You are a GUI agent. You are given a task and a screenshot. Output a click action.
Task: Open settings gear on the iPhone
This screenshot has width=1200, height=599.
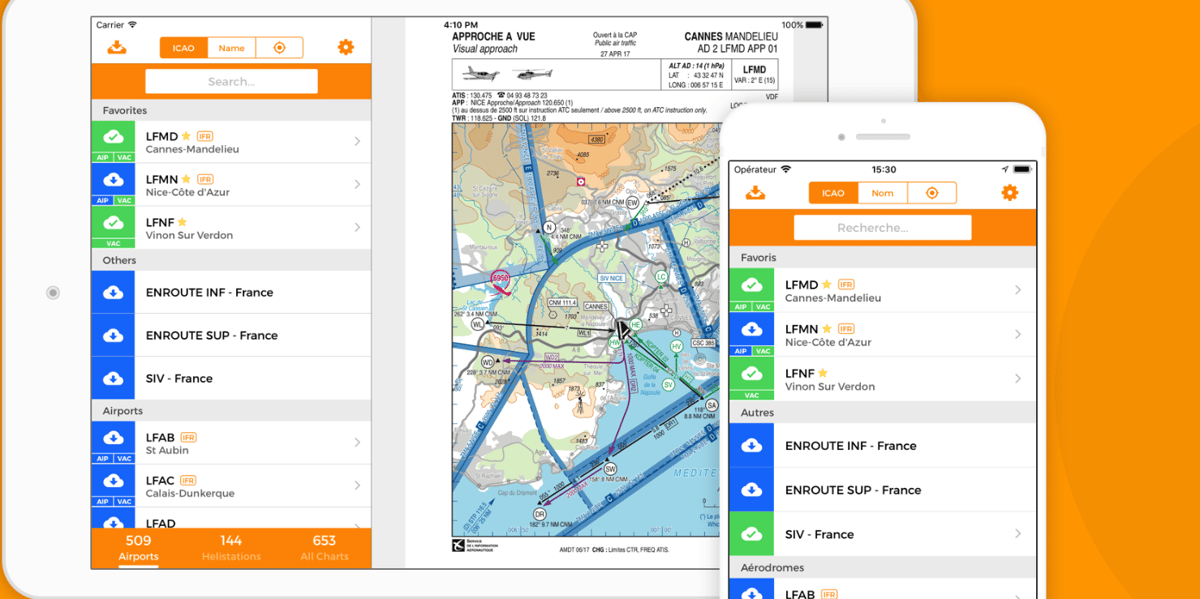[1010, 193]
